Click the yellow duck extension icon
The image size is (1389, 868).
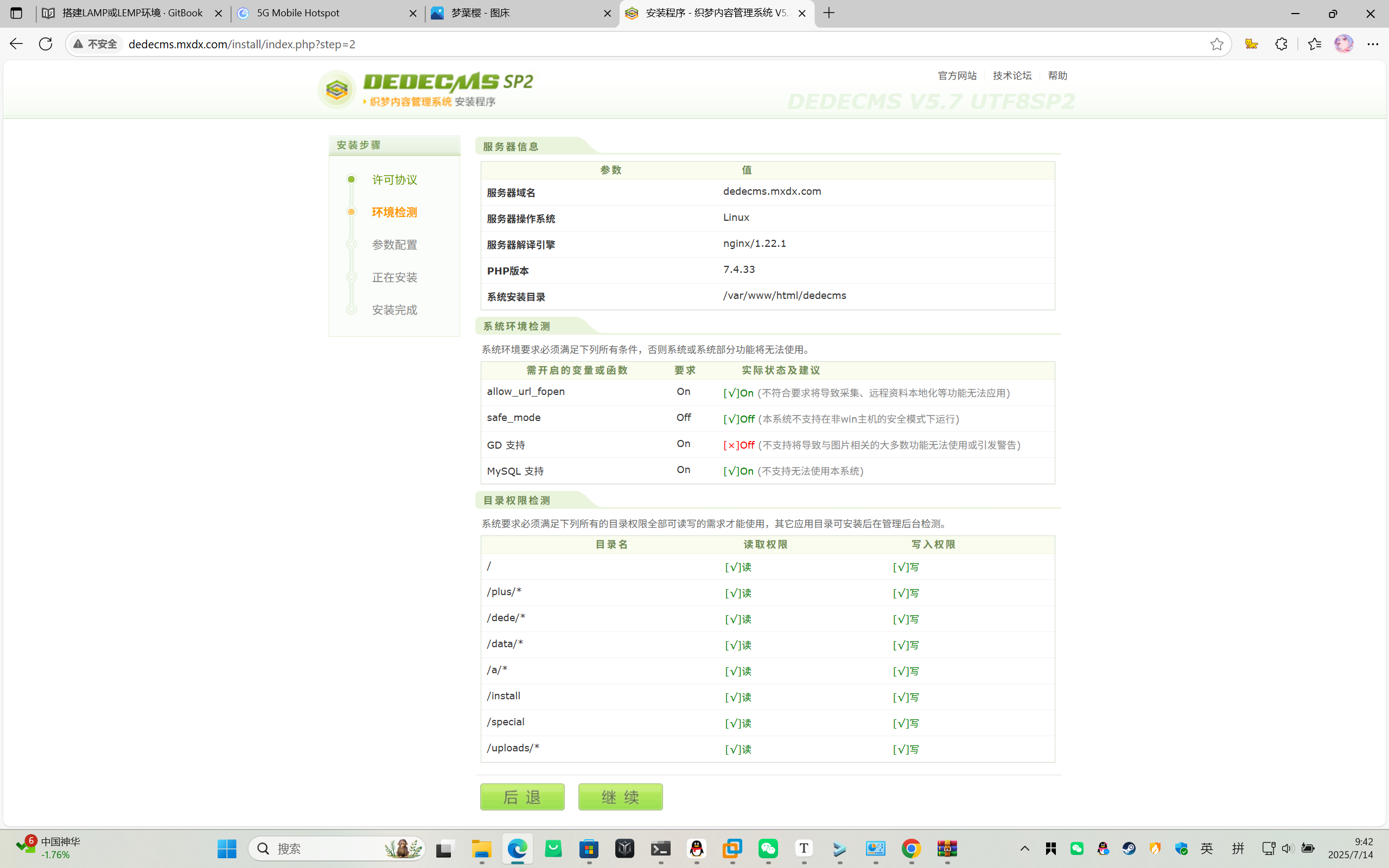1251,44
